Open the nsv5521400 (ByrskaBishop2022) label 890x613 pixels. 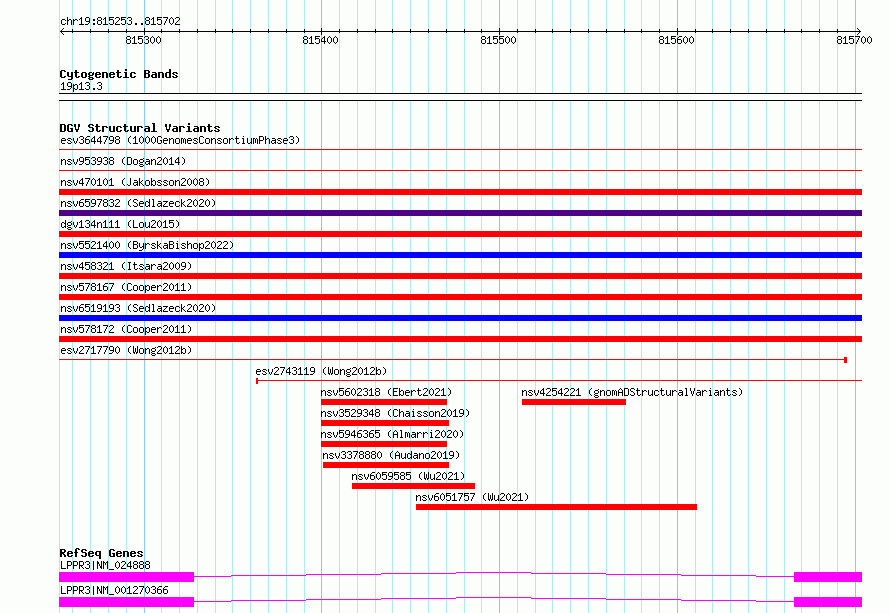coord(147,245)
